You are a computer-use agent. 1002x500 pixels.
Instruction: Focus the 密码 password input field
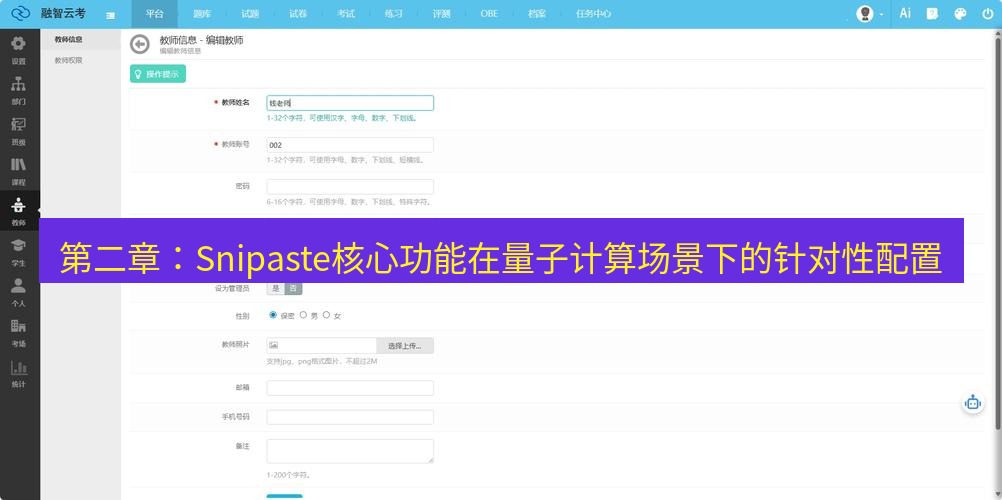[350, 187]
